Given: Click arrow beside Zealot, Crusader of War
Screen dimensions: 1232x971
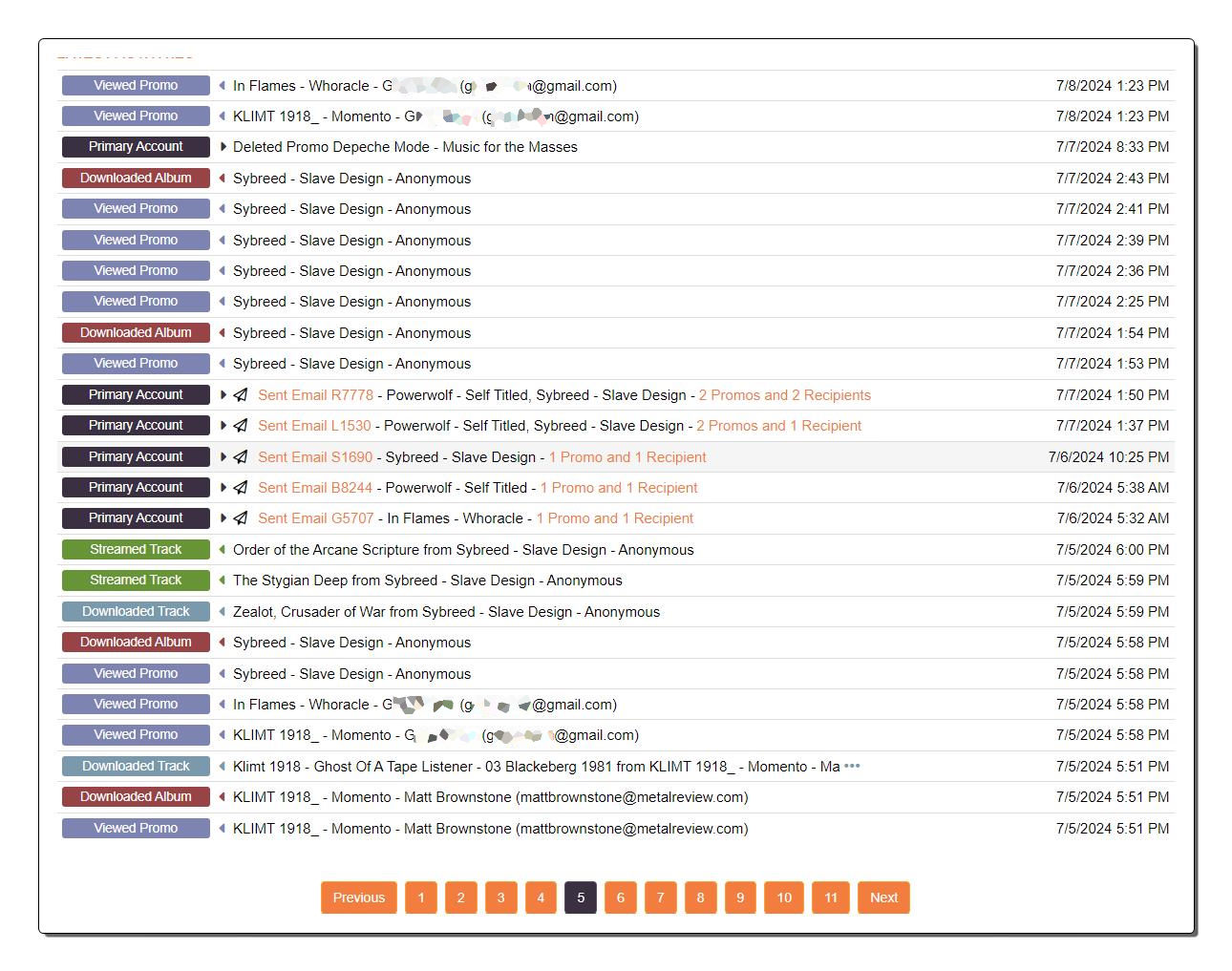Looking at the screenshot, I should 223,612.
